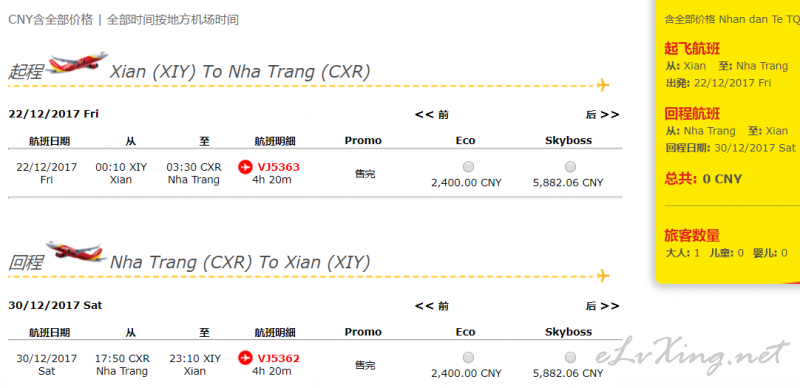
Task: Go to previous day for departure flight
Action: pyautogui.click(x=432, y=115)
